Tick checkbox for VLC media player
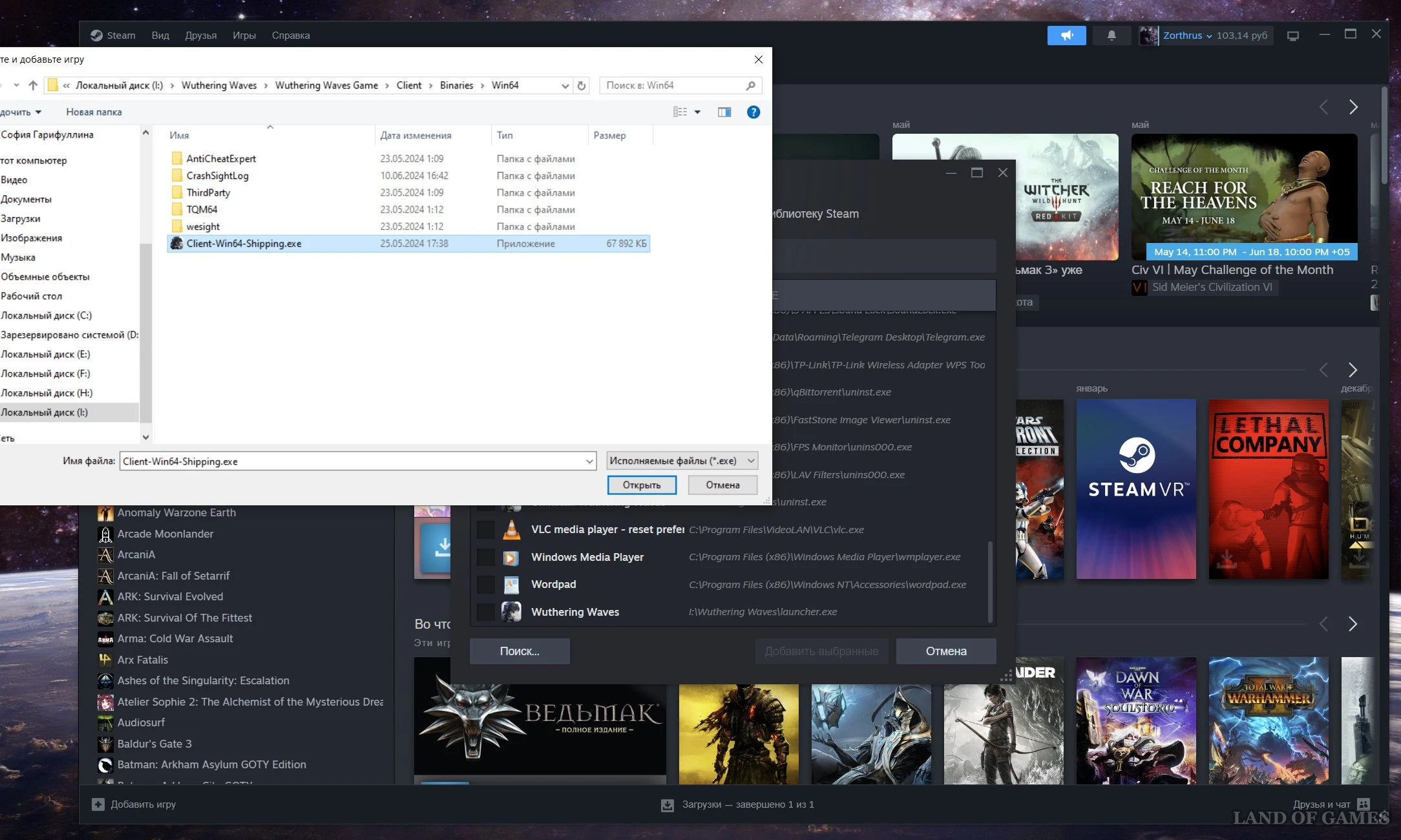This screenshot has width=1401, height=840. [x=485, y=530]
